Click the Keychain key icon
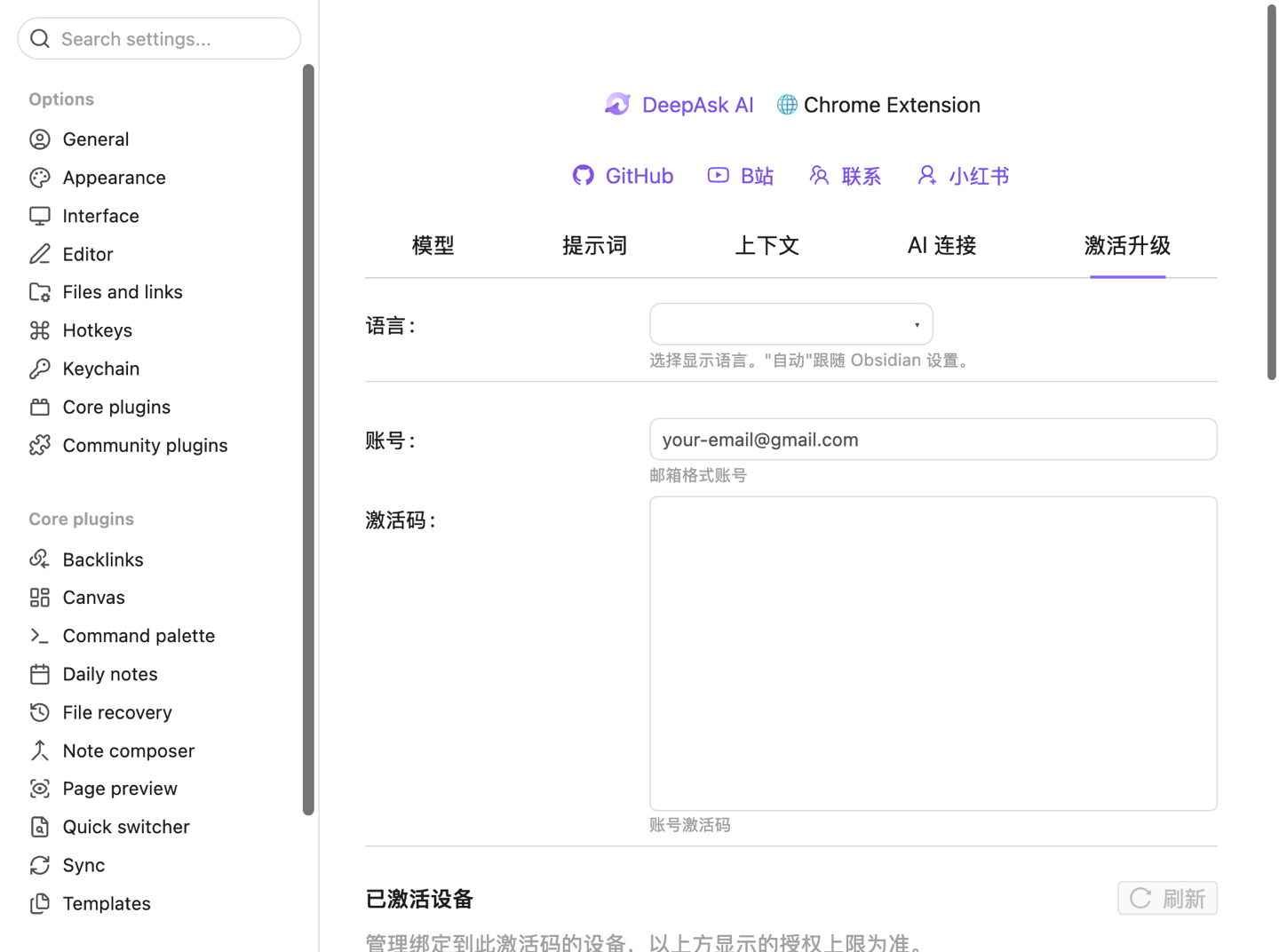This screenshot has width=1279, height=952. [x=40, y=369]
